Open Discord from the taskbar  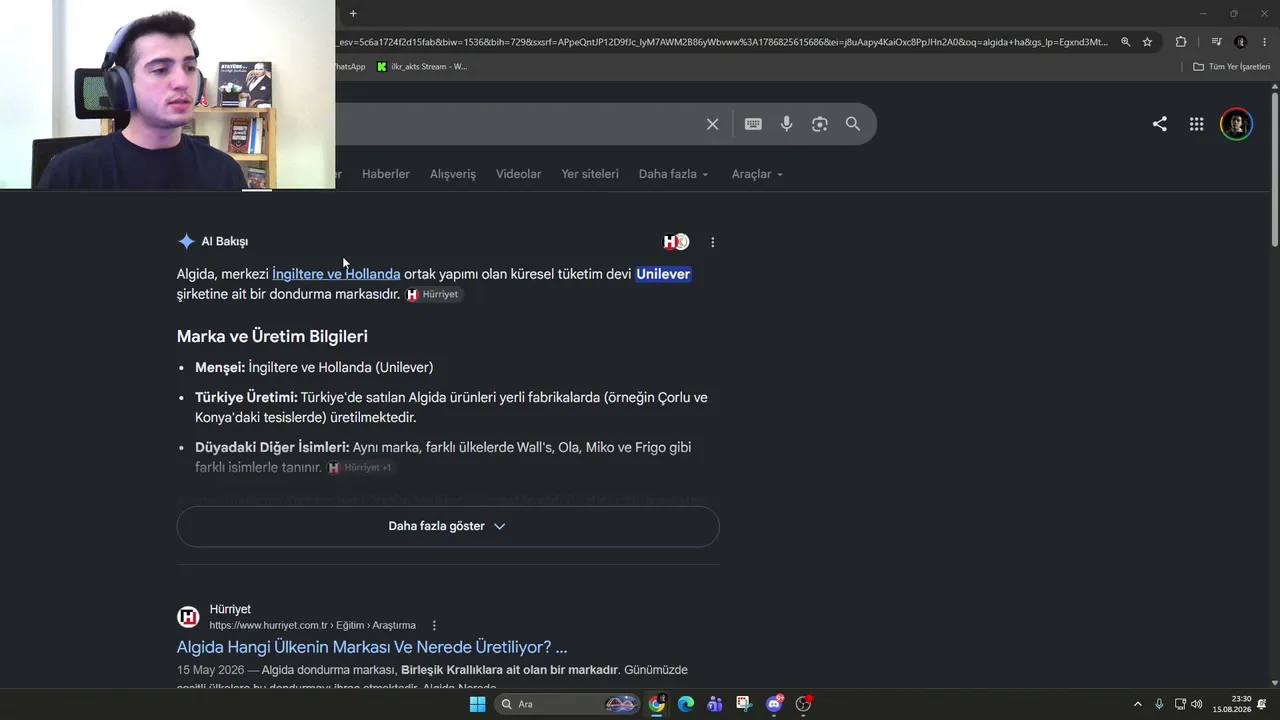coord(774,704)
